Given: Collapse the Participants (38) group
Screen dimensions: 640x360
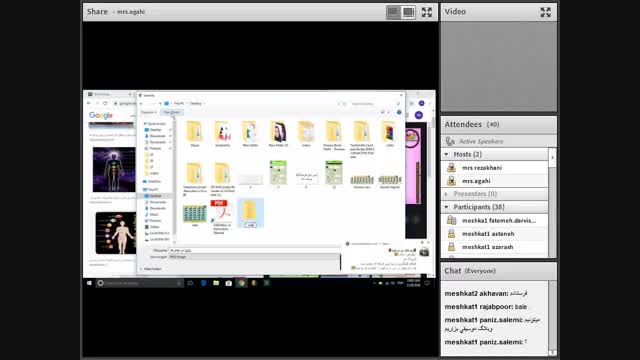Looking at the screenshot, I should (447, 207).
